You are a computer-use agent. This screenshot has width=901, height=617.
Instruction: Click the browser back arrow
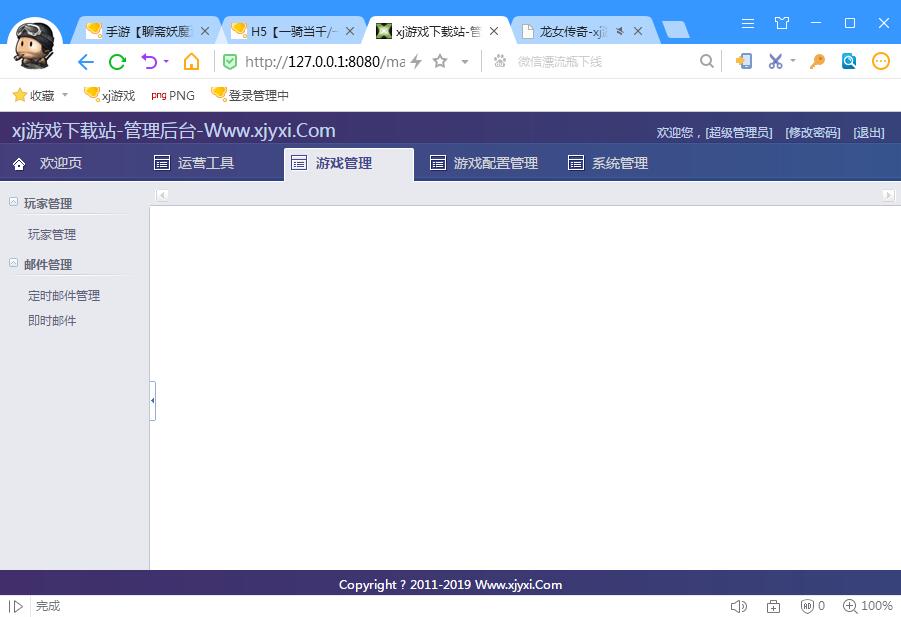[x=86, y=62]
